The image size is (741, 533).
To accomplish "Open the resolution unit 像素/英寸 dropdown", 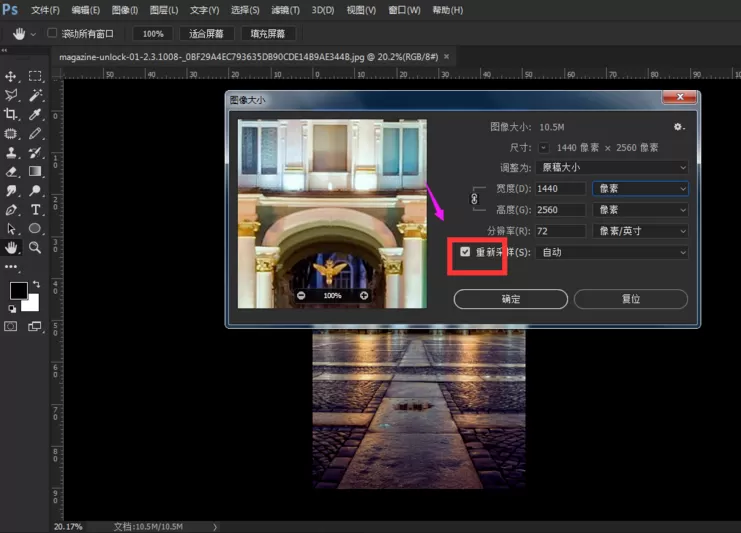I will (x=640, y=231).
